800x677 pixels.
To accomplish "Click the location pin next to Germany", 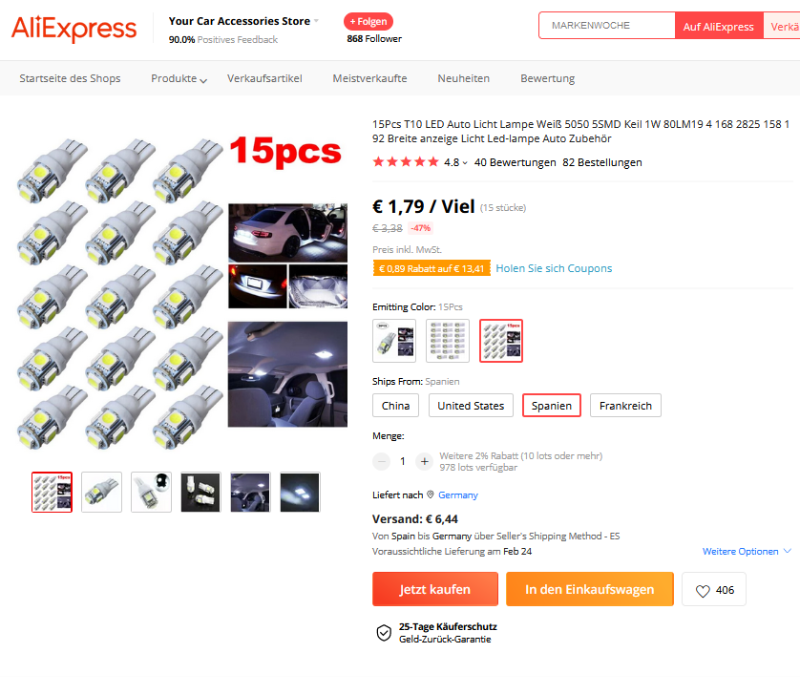I will point(430,494).
